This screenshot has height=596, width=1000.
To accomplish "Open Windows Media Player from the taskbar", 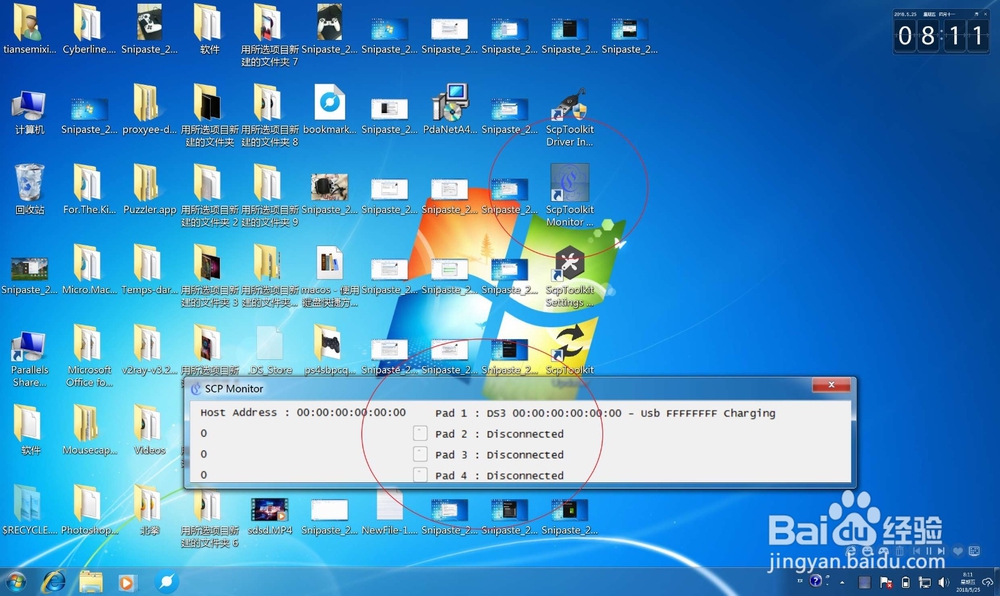I will (x=127, y=582).
